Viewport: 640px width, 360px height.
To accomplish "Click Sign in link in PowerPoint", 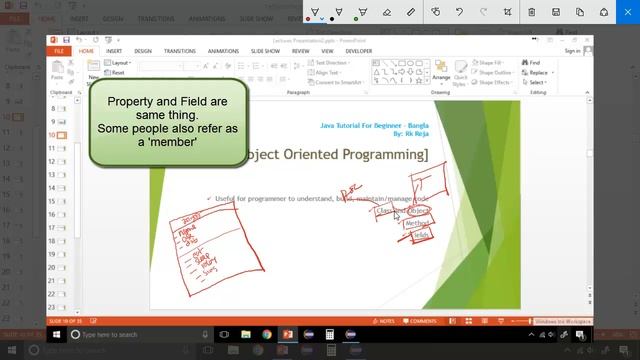I will 572,51.
